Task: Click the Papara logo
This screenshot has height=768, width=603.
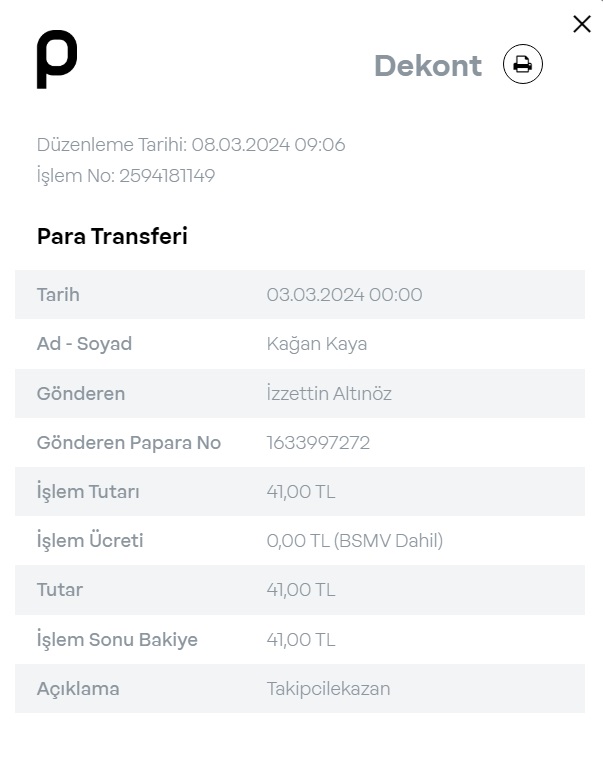Action: coord(57,59)
